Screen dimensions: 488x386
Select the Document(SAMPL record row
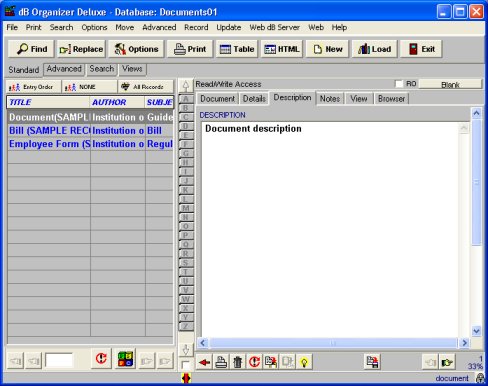click(x=90, y=117)
